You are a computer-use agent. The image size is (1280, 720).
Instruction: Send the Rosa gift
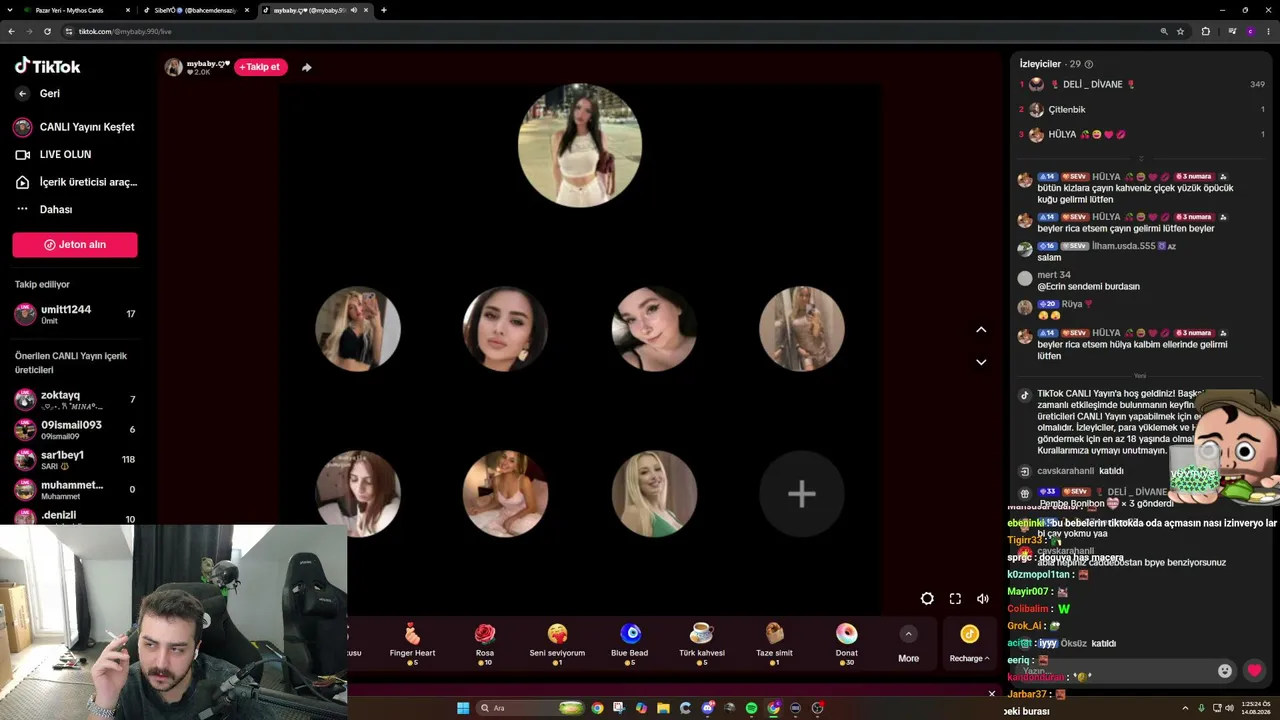(485, 643)
